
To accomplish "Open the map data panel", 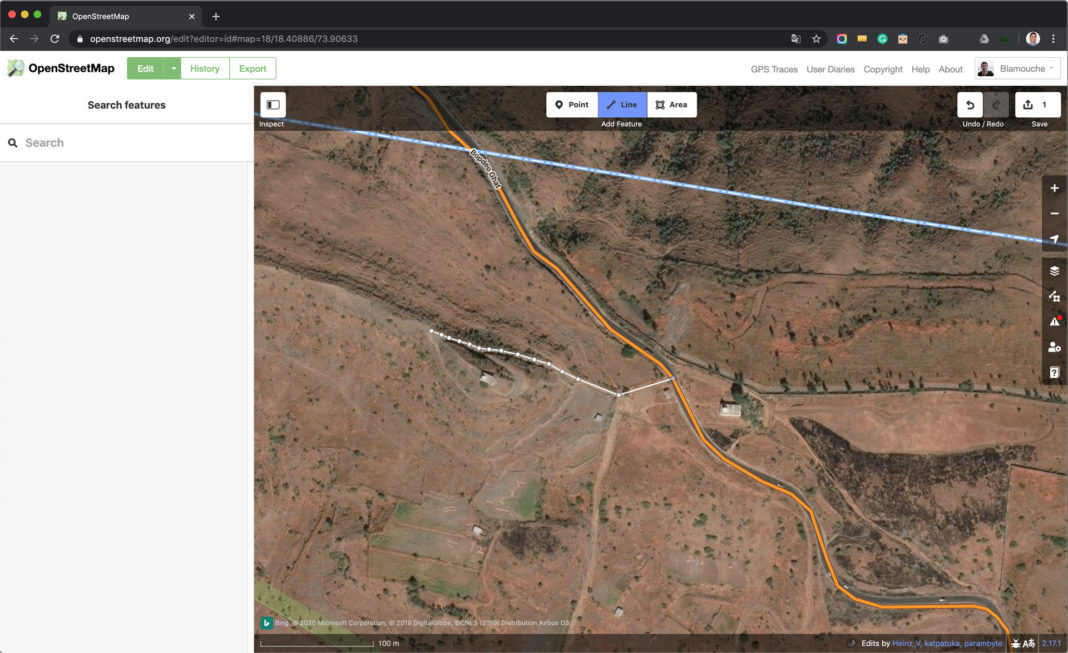I will click(1054, 296).
